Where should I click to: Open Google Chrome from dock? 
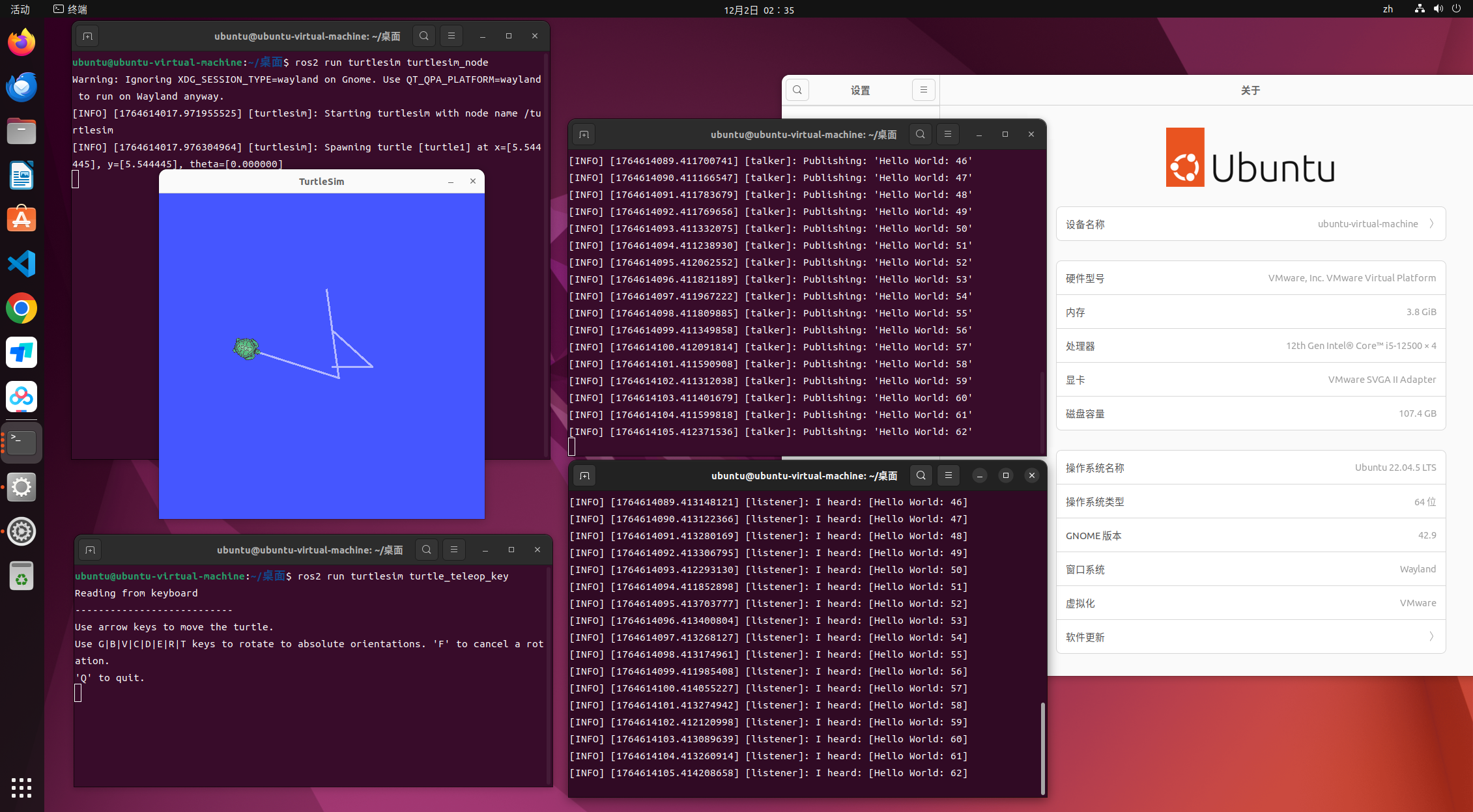(21, 308)
